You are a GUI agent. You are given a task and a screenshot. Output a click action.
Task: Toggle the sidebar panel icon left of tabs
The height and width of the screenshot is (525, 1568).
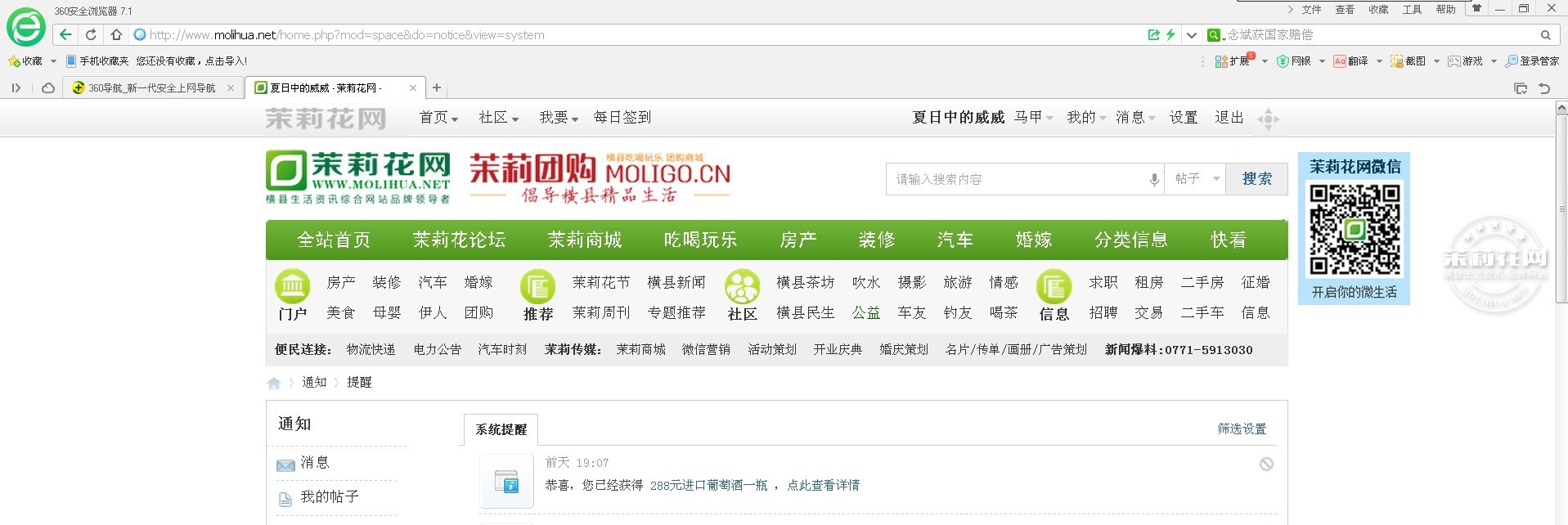point(16,88)
